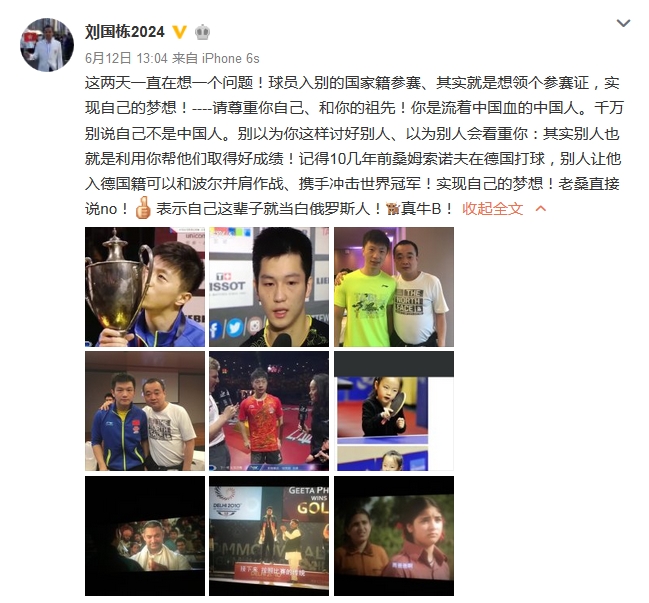Viewport: 649px width, 603px height.
Task: Open the blue jacket duo photo thumbnail
Action: 145,411
